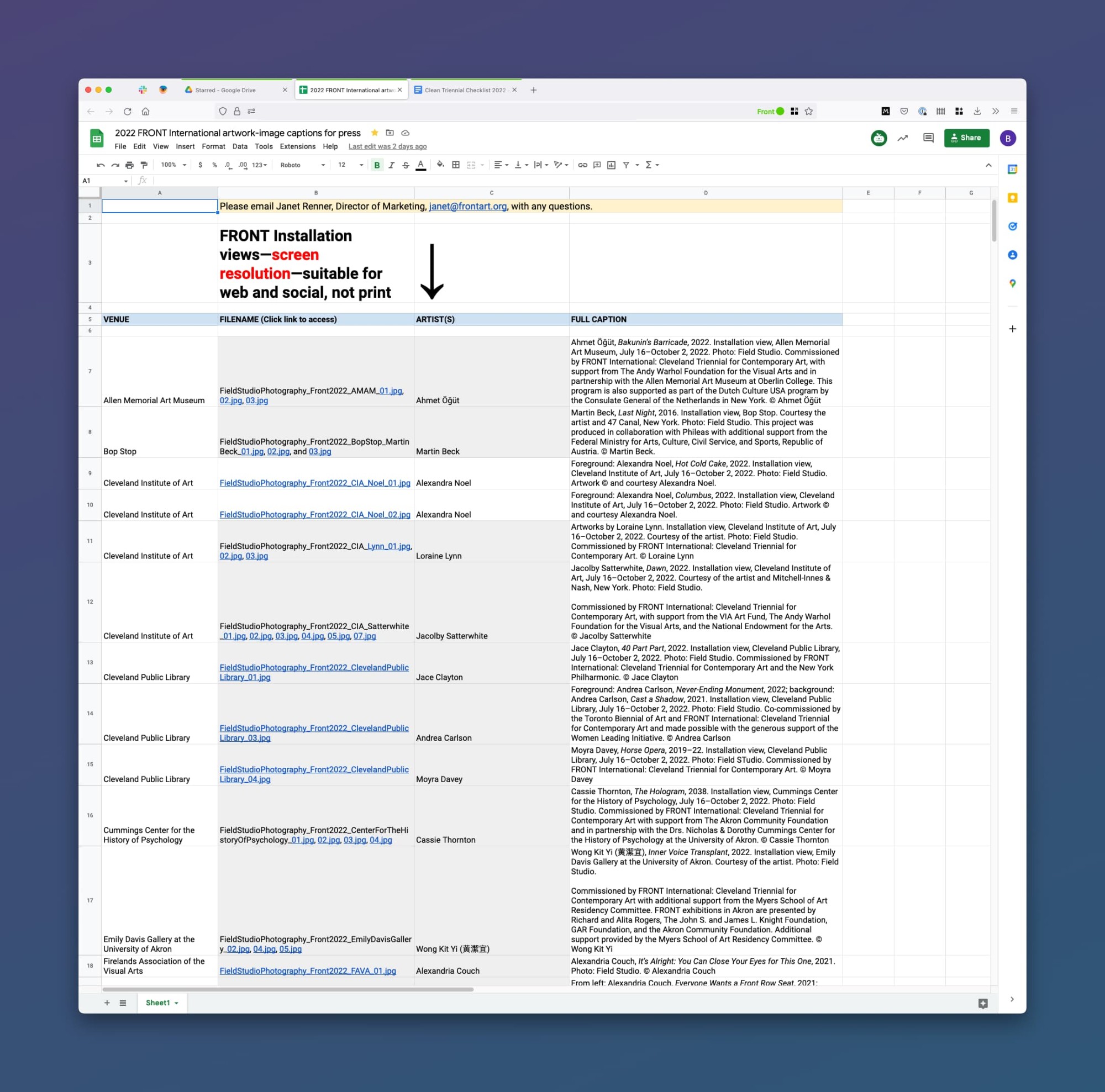This screenshot has width=1105, height=1092.
Task: Open the File menu
Action: click(120, 147)
